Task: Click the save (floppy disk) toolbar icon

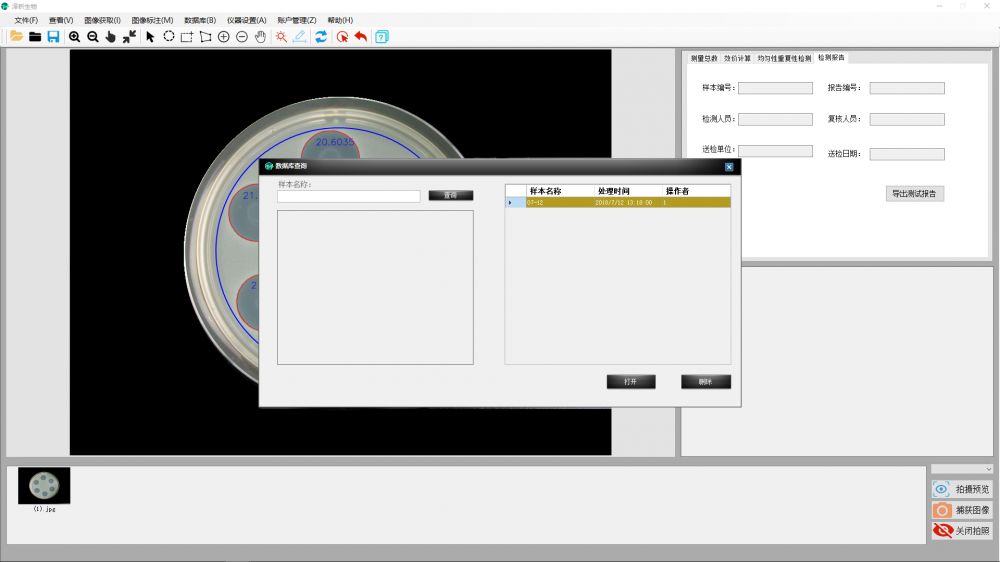Action: [x=53, y=37]
